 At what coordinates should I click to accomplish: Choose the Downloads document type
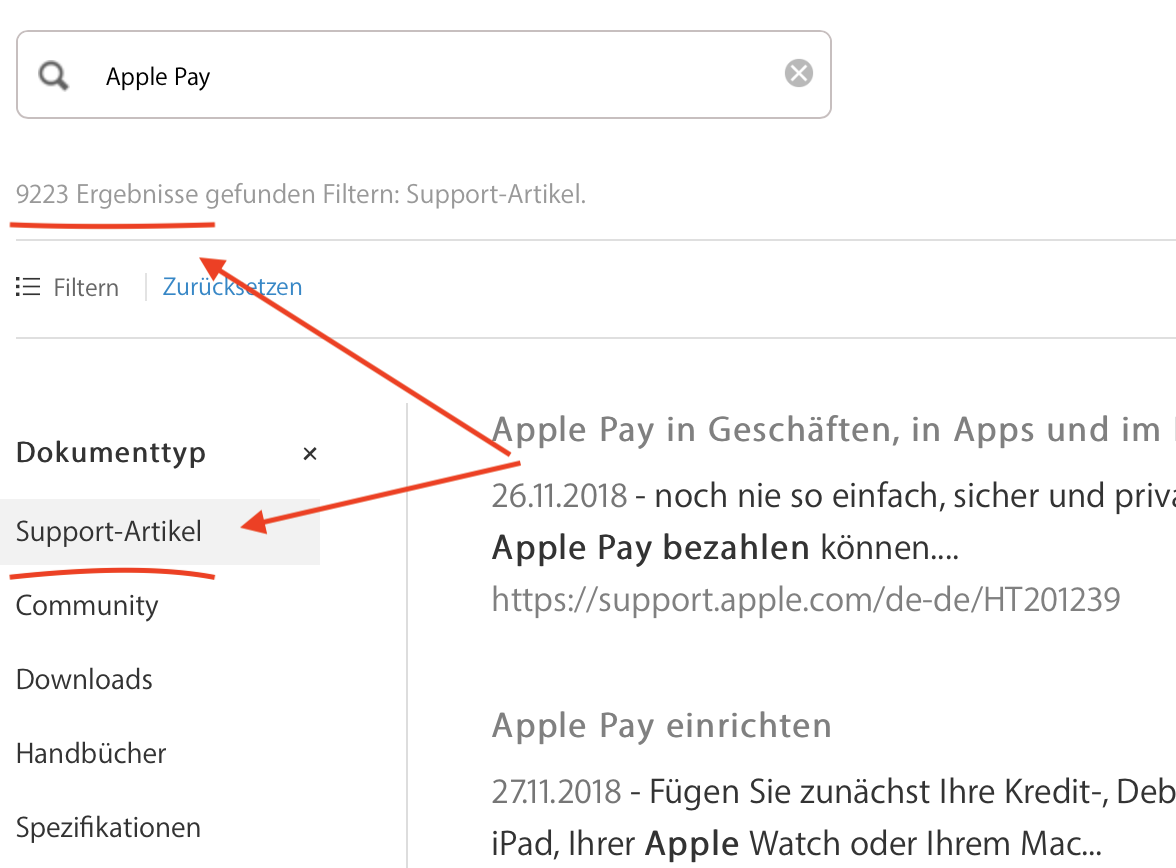[x=84, y=679]
